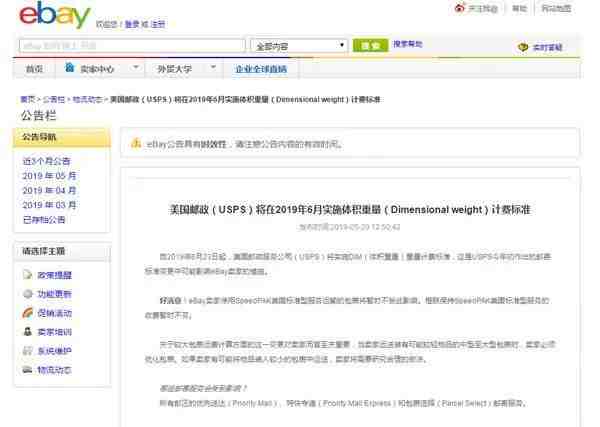Open the 外贸大学 navigation tab
Screen dimensions: 600x427
tap(174, 69)
